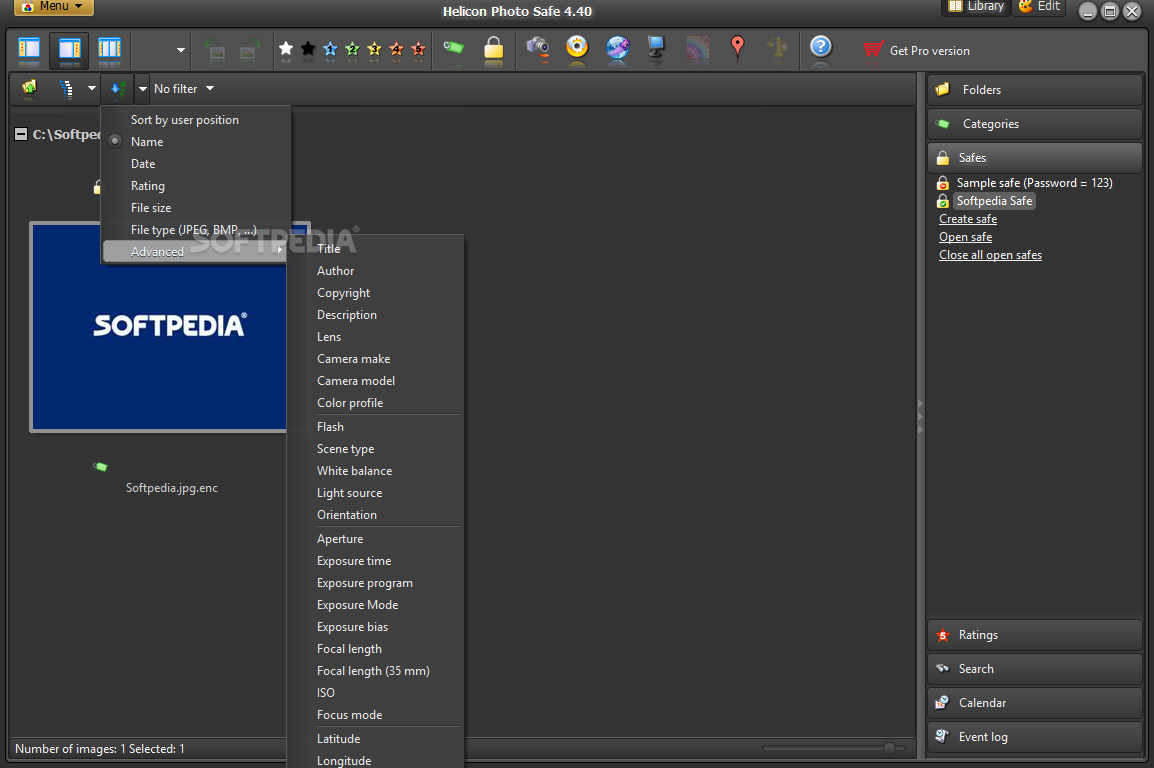Open the Menu dropdown in title bar
1154x768 pixels.
(x=54, y=7)
